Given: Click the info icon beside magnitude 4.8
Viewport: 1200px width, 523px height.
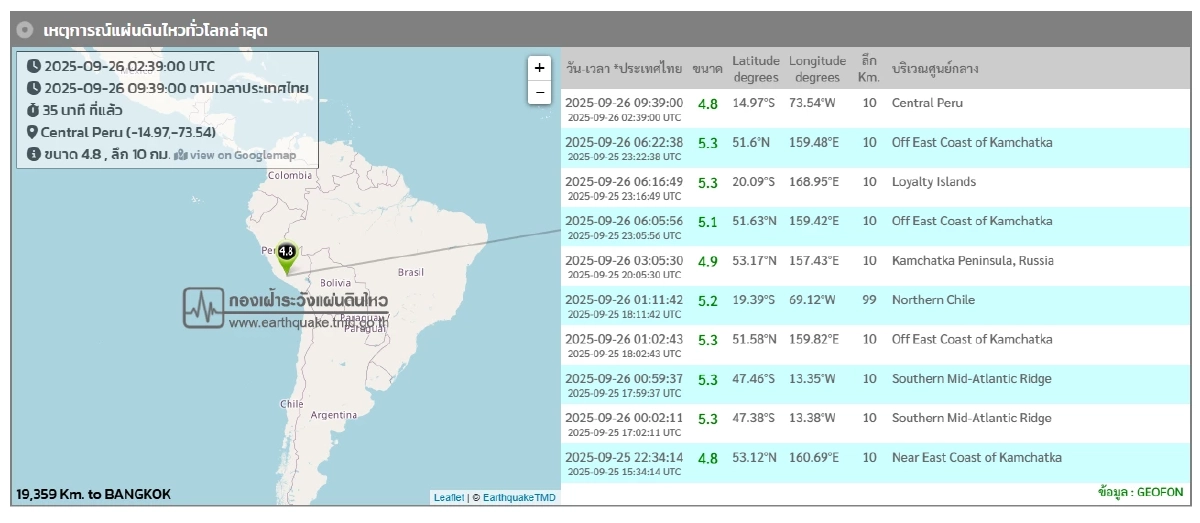Looking at the screenshot, I should [34, 154].
